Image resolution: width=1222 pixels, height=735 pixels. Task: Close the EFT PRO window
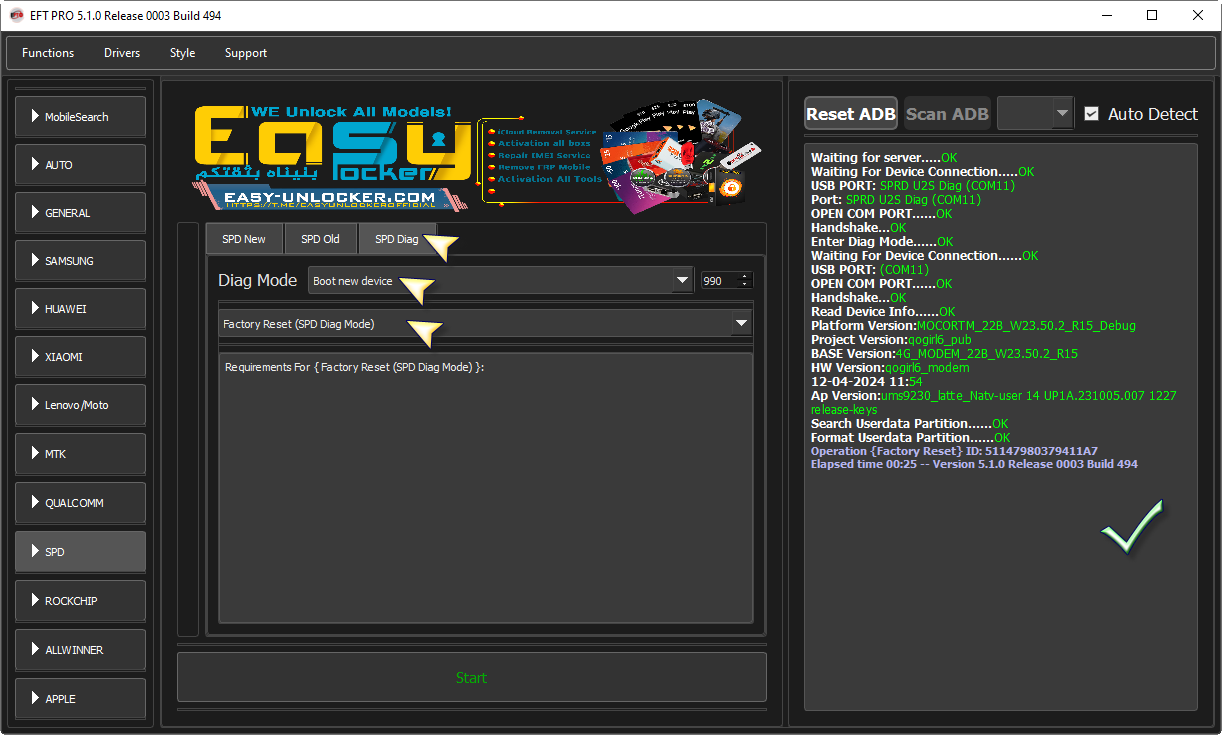click(1198, 15)
